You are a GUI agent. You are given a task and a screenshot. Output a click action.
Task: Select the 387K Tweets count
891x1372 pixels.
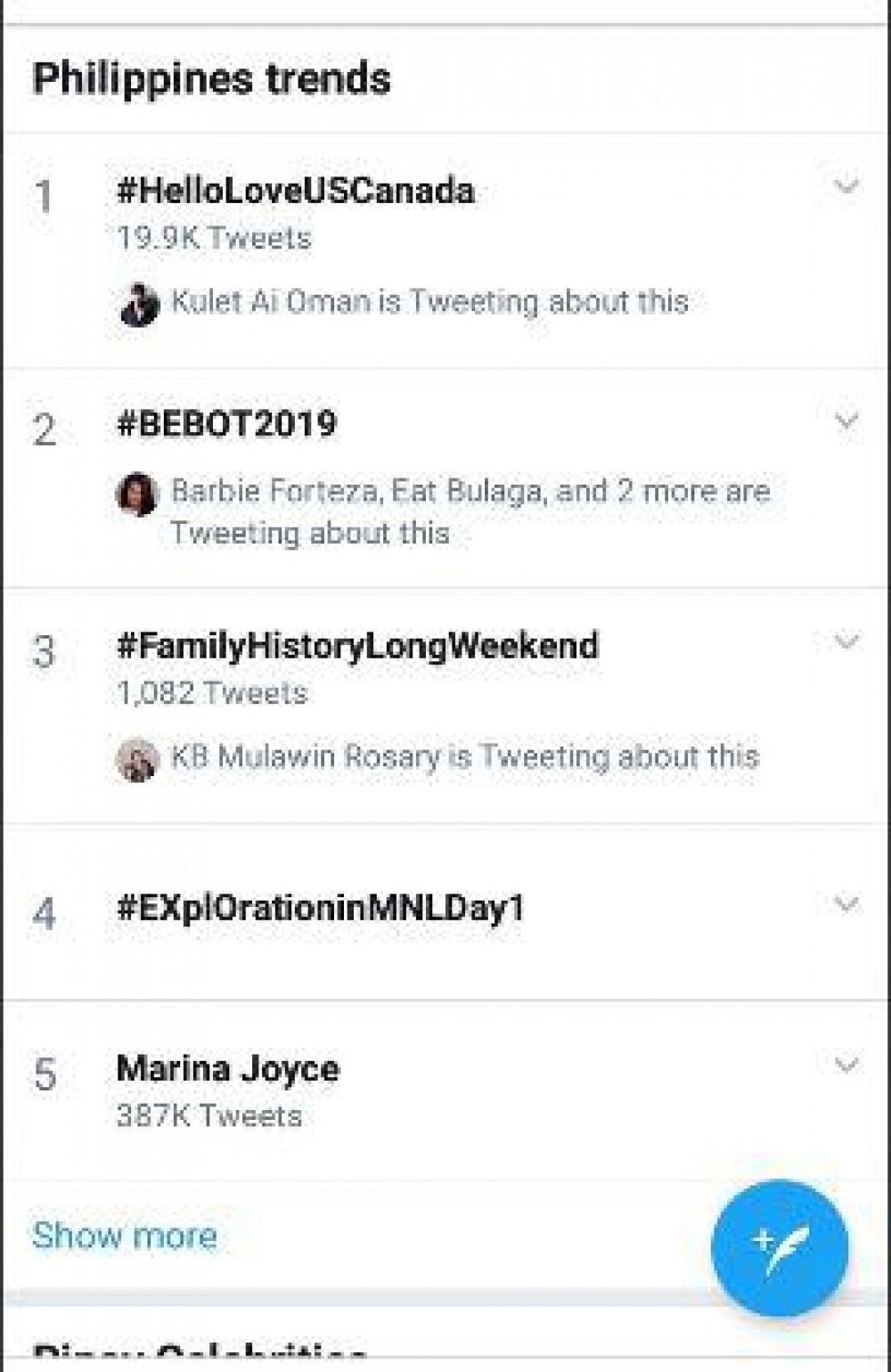pos(209,1115)
